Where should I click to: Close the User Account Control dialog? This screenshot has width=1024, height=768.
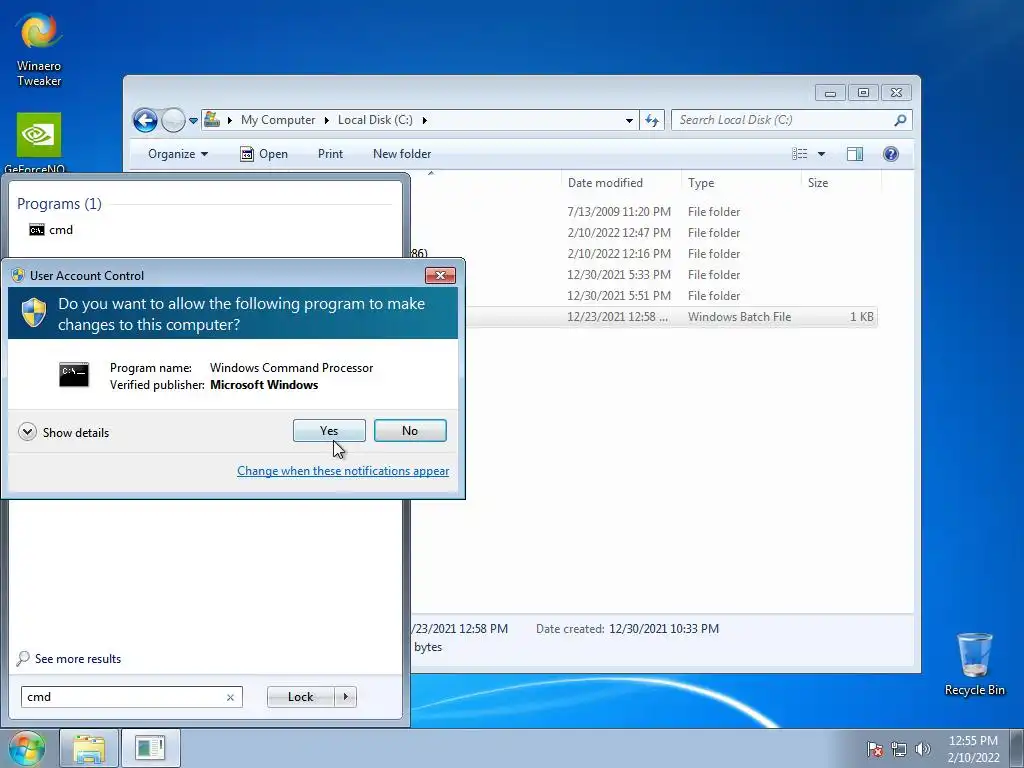tap(440, 276)
